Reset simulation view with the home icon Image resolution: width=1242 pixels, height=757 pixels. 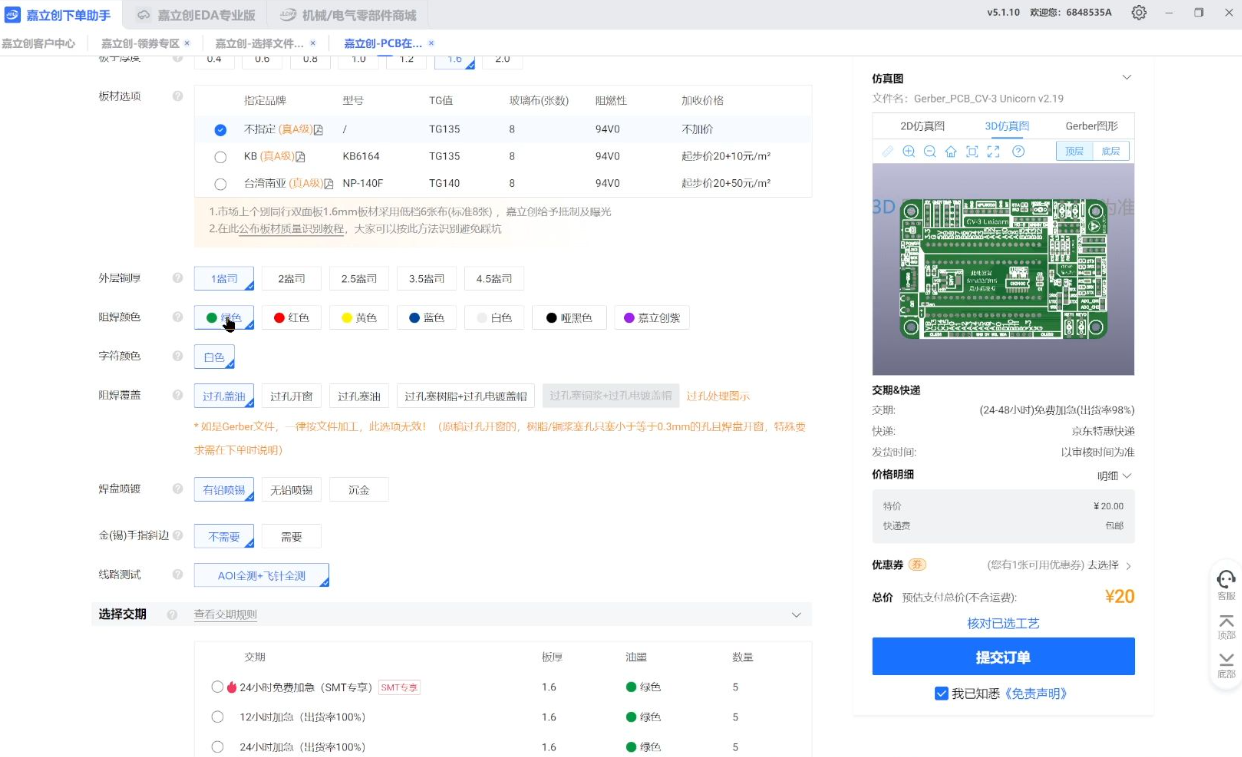950,151
